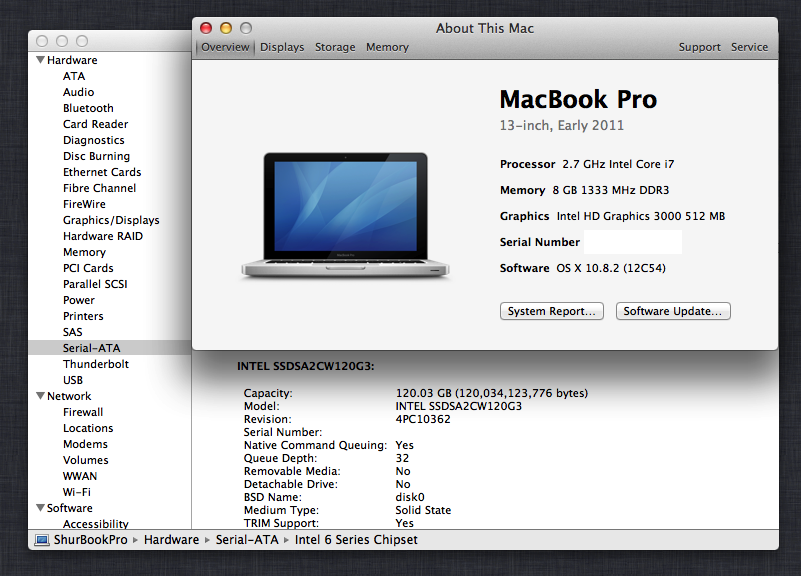Select Thunderbolt in the sidebar
This screenshot has height=576, width=801.
96,364
